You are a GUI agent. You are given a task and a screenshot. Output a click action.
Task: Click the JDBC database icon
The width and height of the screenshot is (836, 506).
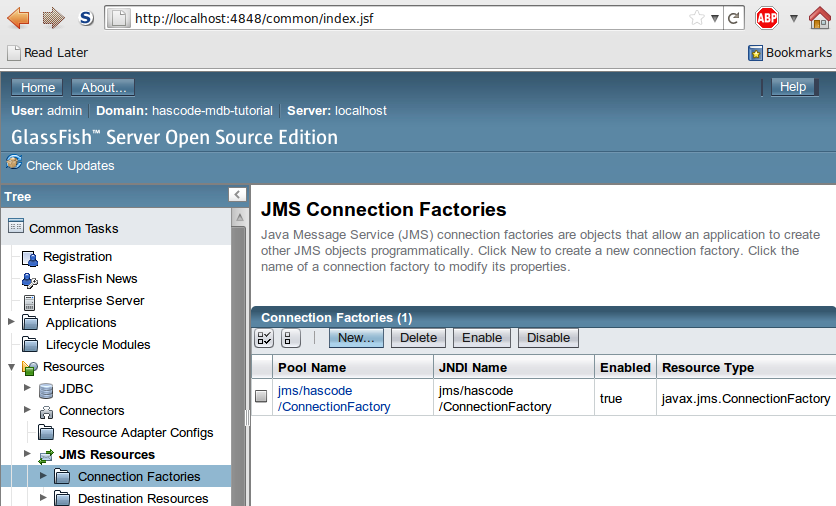(x=46, y=390)
